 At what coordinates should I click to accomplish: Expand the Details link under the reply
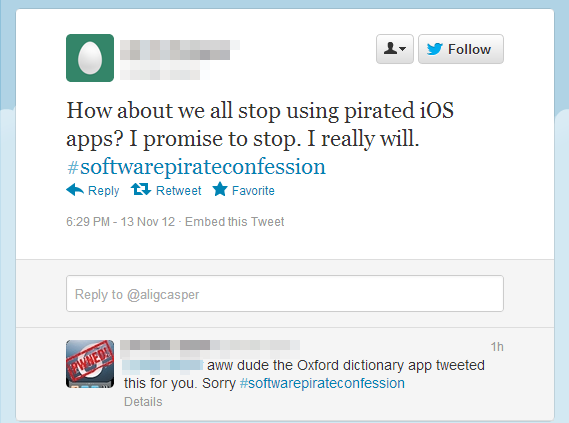pyautogui.click(x=143, y=402)
